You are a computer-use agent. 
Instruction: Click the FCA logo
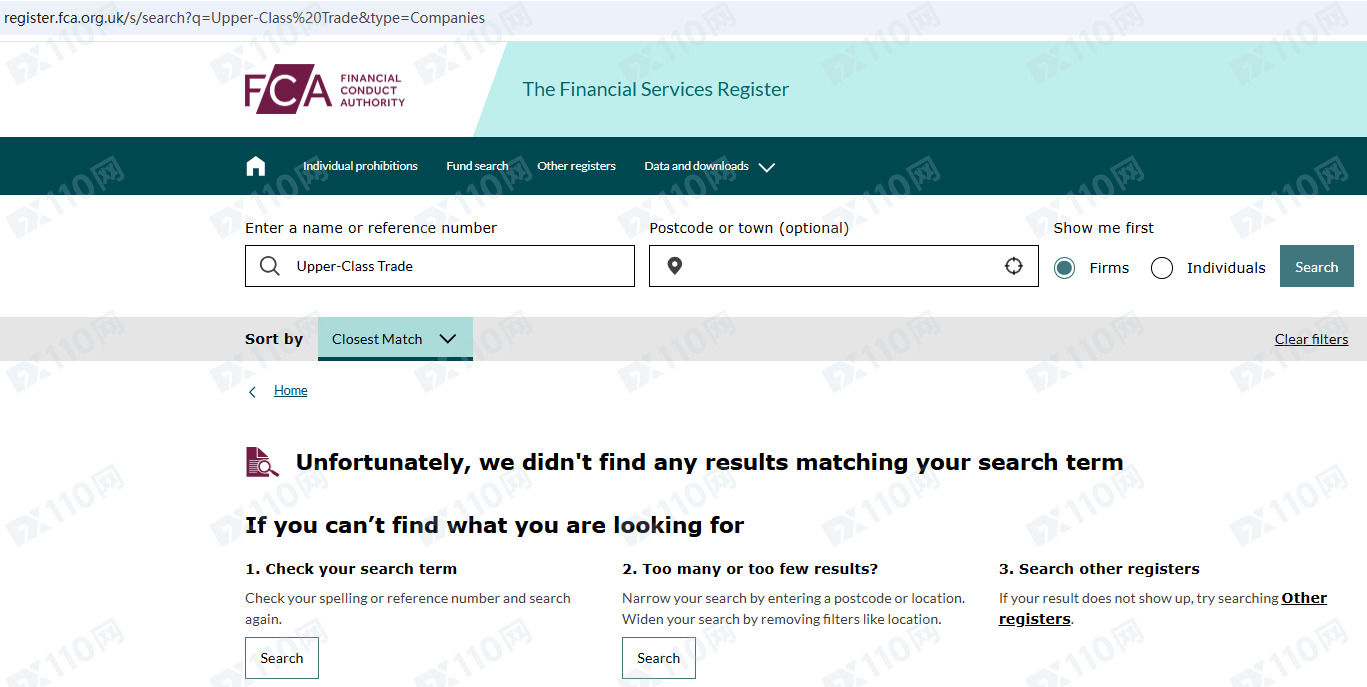325,91
